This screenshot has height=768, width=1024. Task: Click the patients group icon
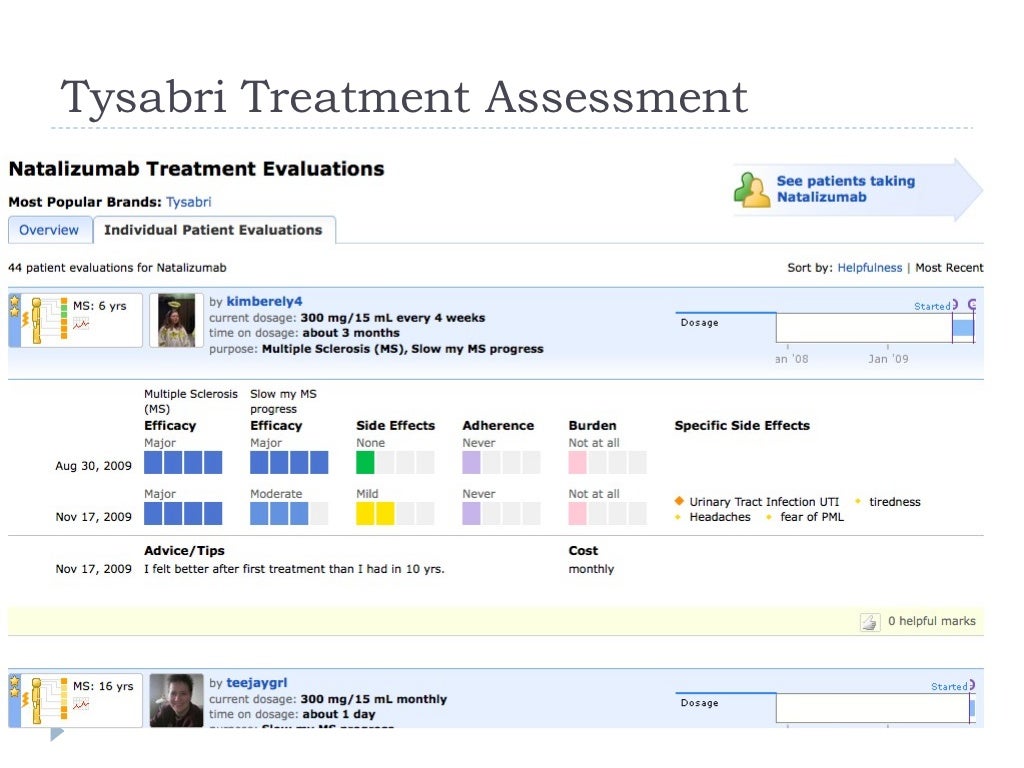click(x=752, y=190)
